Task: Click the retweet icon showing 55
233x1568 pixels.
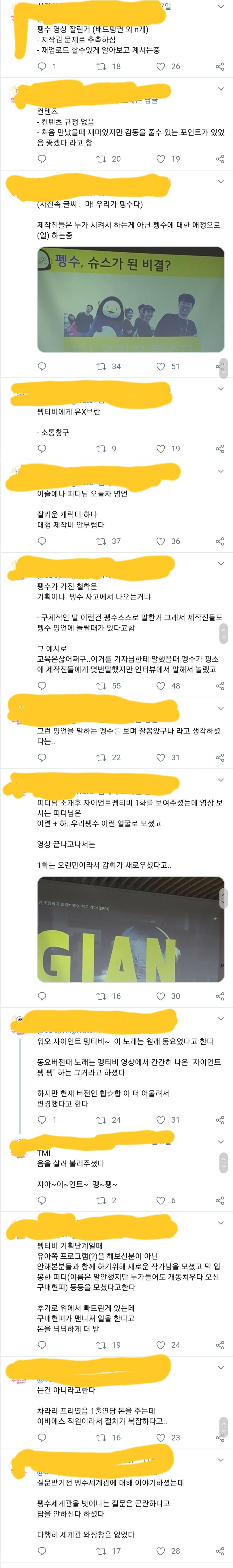Action: [x=102, y=685]
